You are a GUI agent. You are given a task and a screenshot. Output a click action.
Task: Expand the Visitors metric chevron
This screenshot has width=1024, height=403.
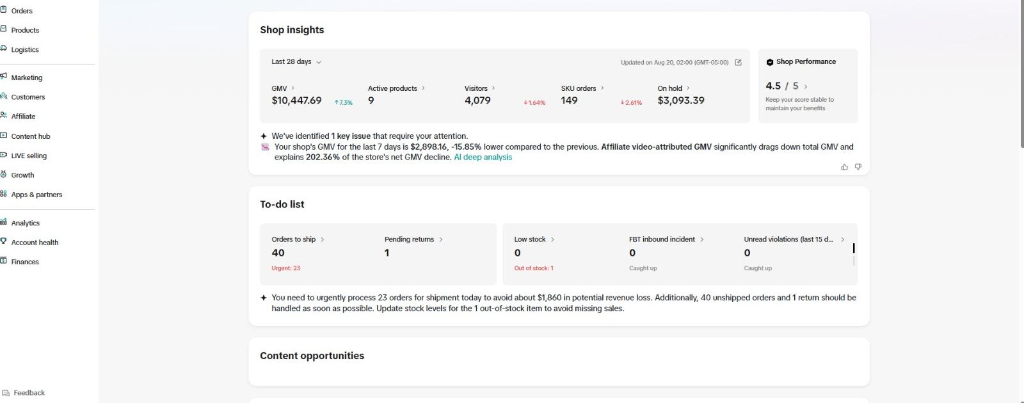pos(493,88)
